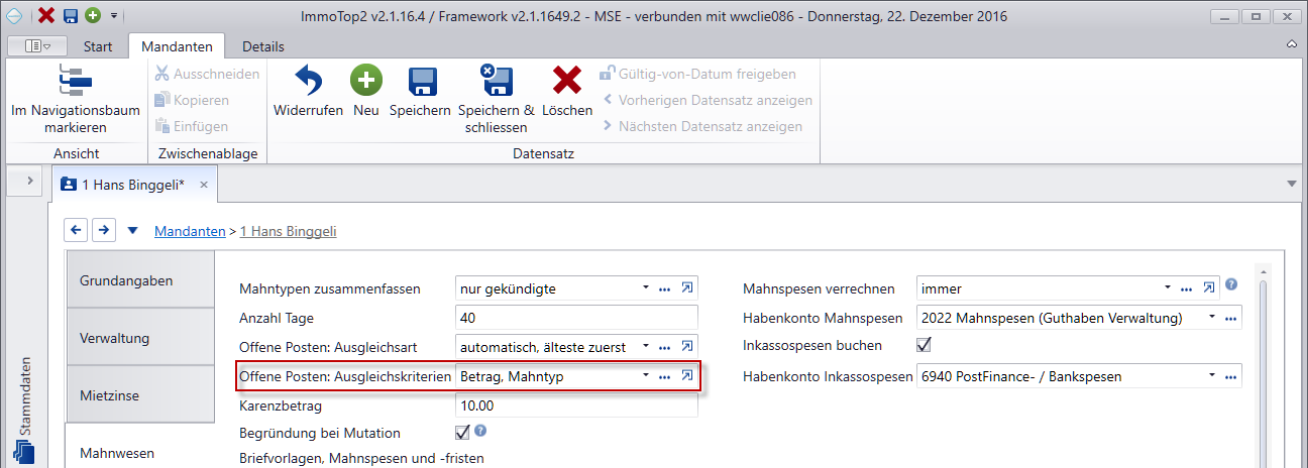This screenshot has height=468, width=1308.
Task: Open Mahnspesen verrechnen dropdown arrow
Action: pyautogui.click(x=1169, y=289)
